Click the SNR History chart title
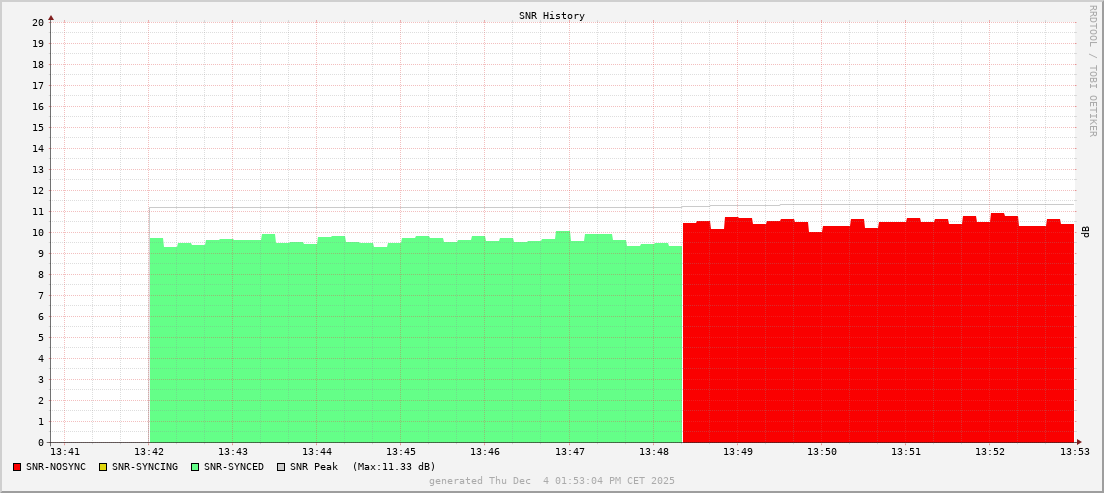 (x=552, y=16)
